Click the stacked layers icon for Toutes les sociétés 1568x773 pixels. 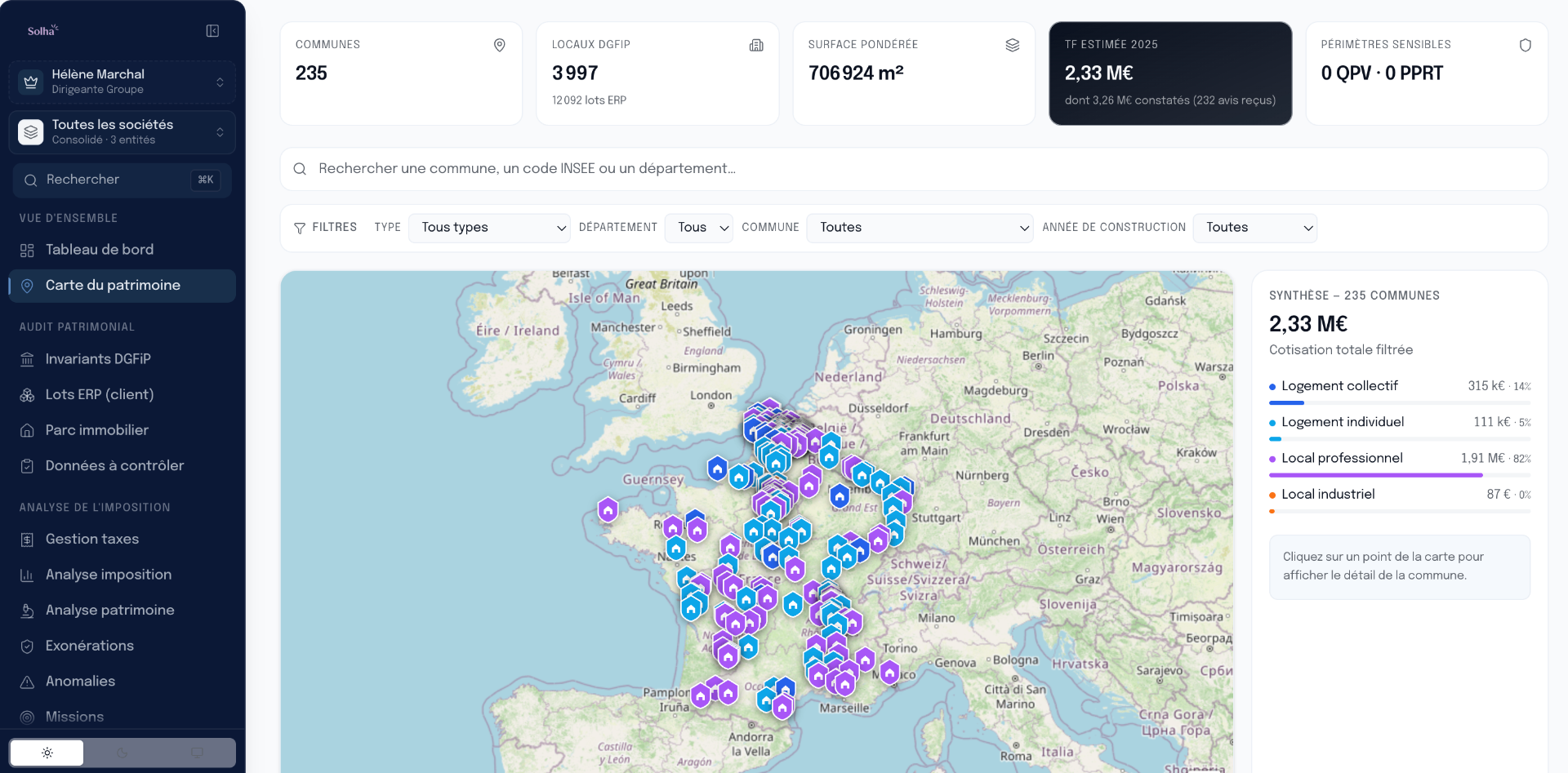pyautogui.click(x=31, y=132)
